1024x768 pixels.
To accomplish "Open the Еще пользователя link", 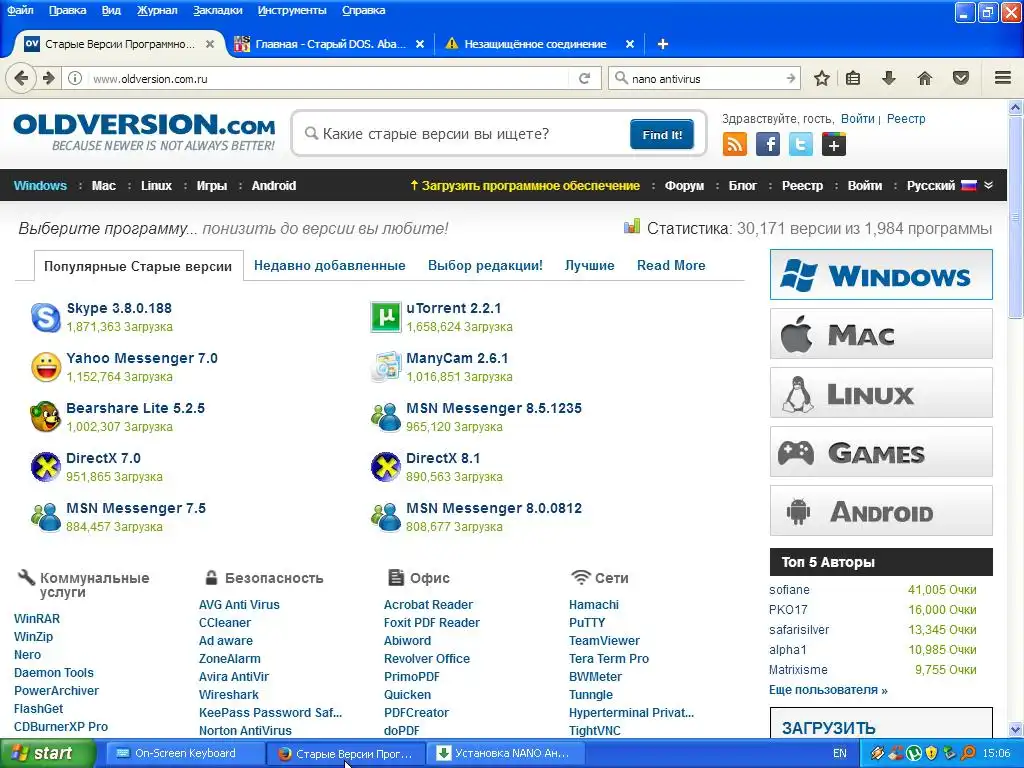I will point(828,690).
